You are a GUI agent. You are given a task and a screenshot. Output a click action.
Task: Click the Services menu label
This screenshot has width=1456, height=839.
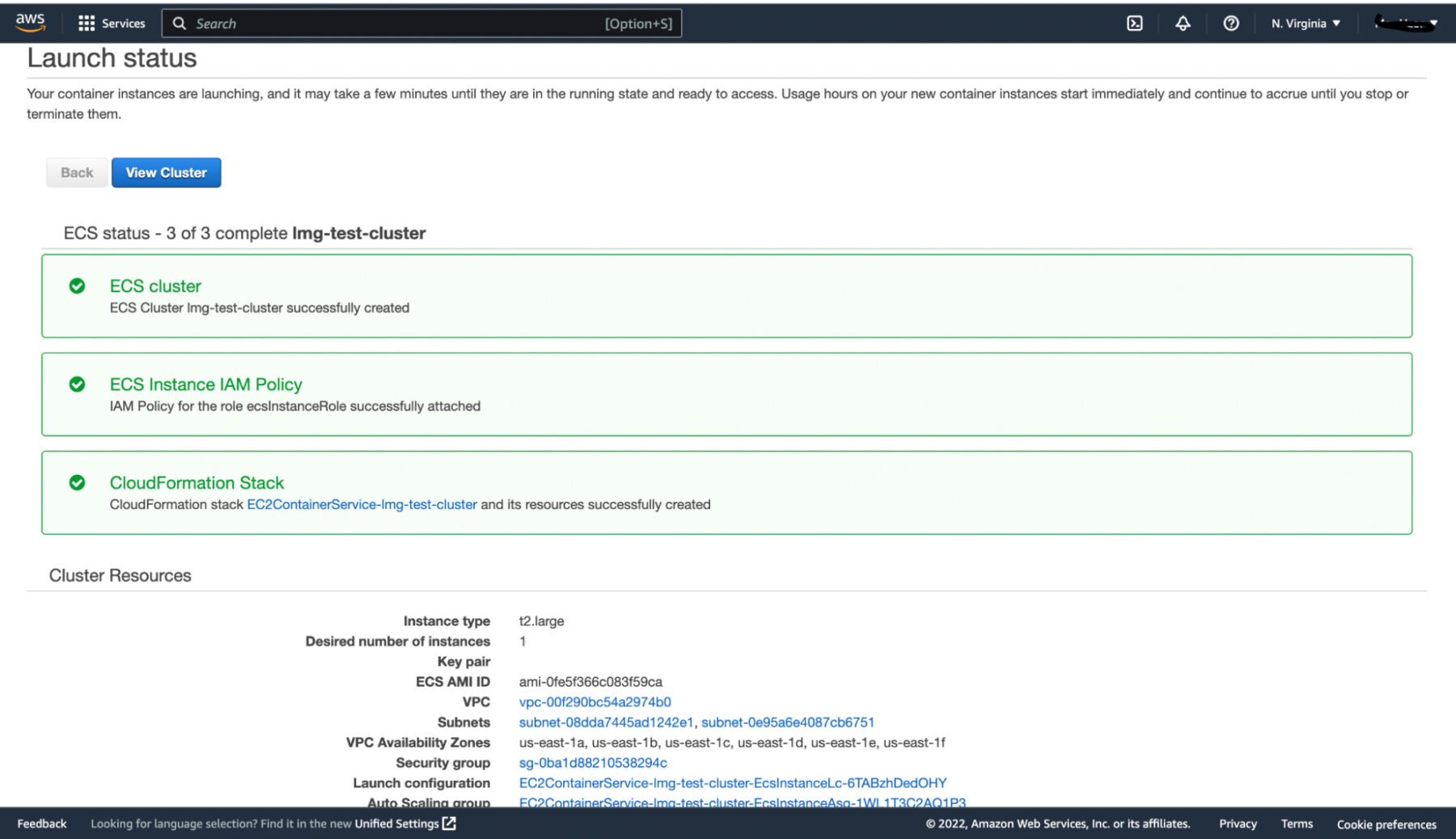pos(123,23)
